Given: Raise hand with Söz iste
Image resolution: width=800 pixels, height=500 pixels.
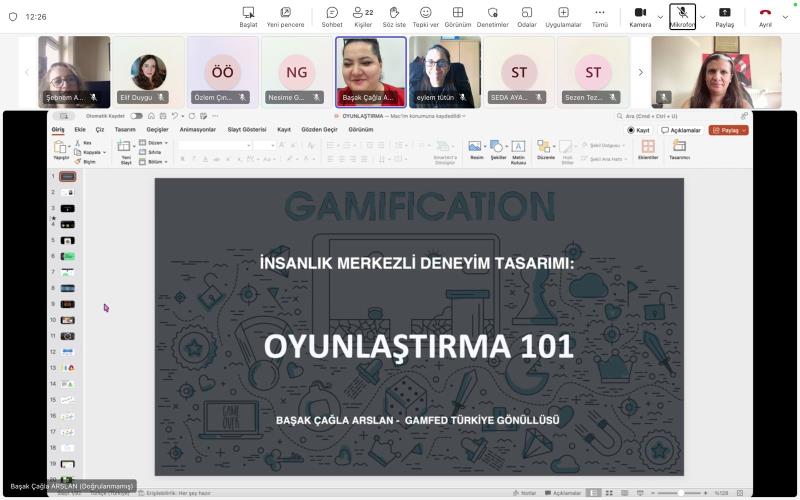Looking at the screenshot, I should [394, 16].
